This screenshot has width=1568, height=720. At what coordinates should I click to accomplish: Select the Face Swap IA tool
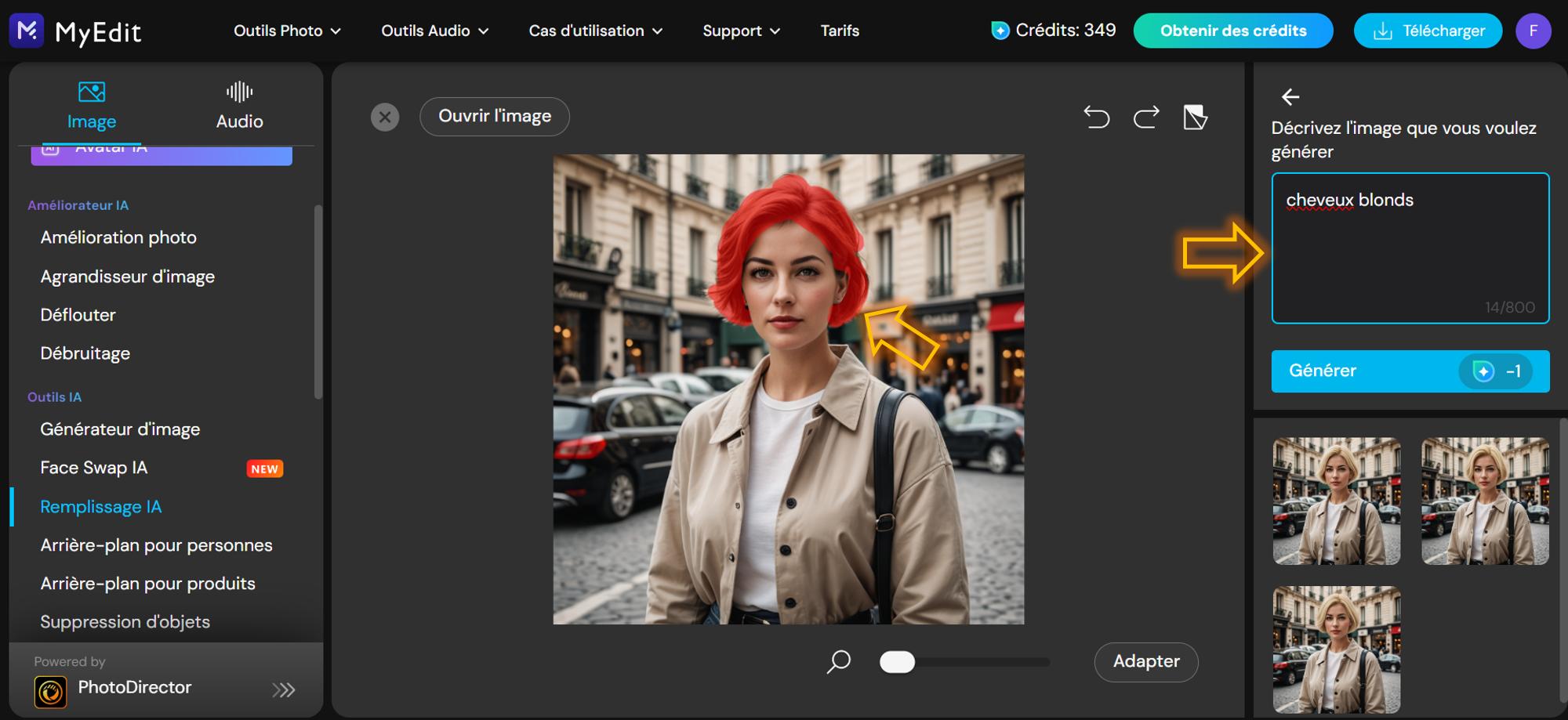[x=93, y=467]
